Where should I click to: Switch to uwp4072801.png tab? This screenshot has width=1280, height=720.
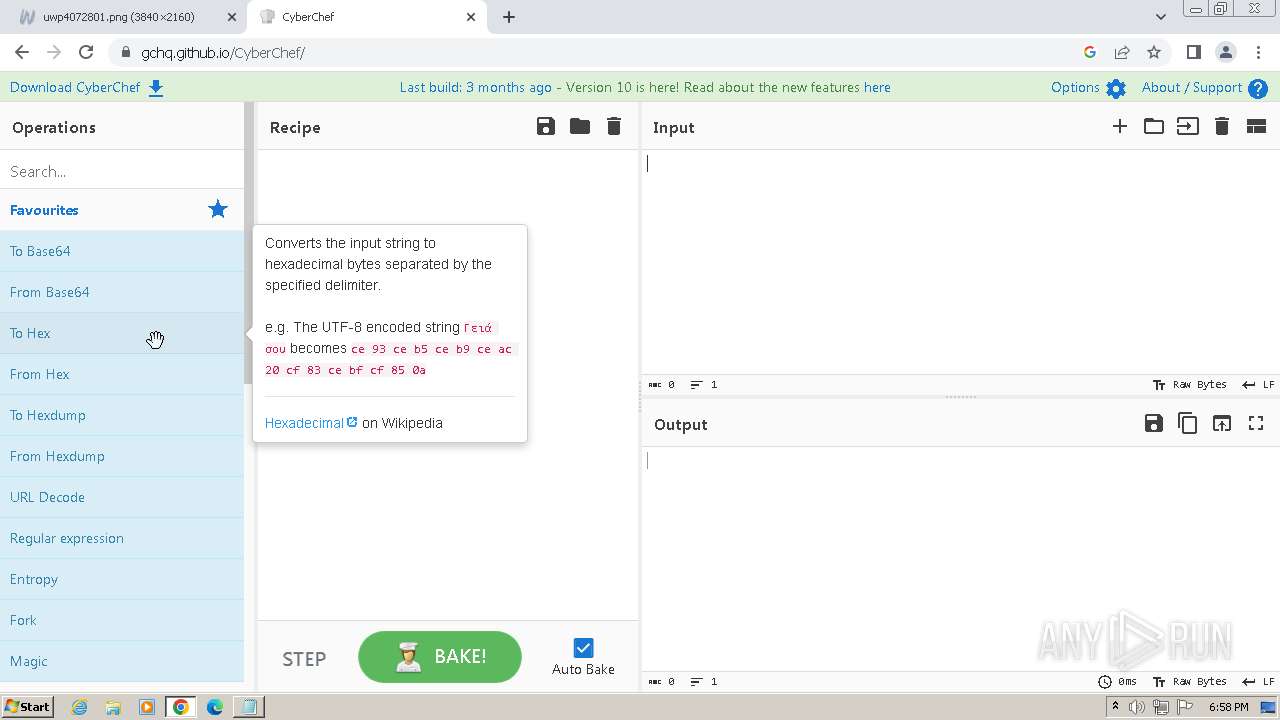point(119,17)
